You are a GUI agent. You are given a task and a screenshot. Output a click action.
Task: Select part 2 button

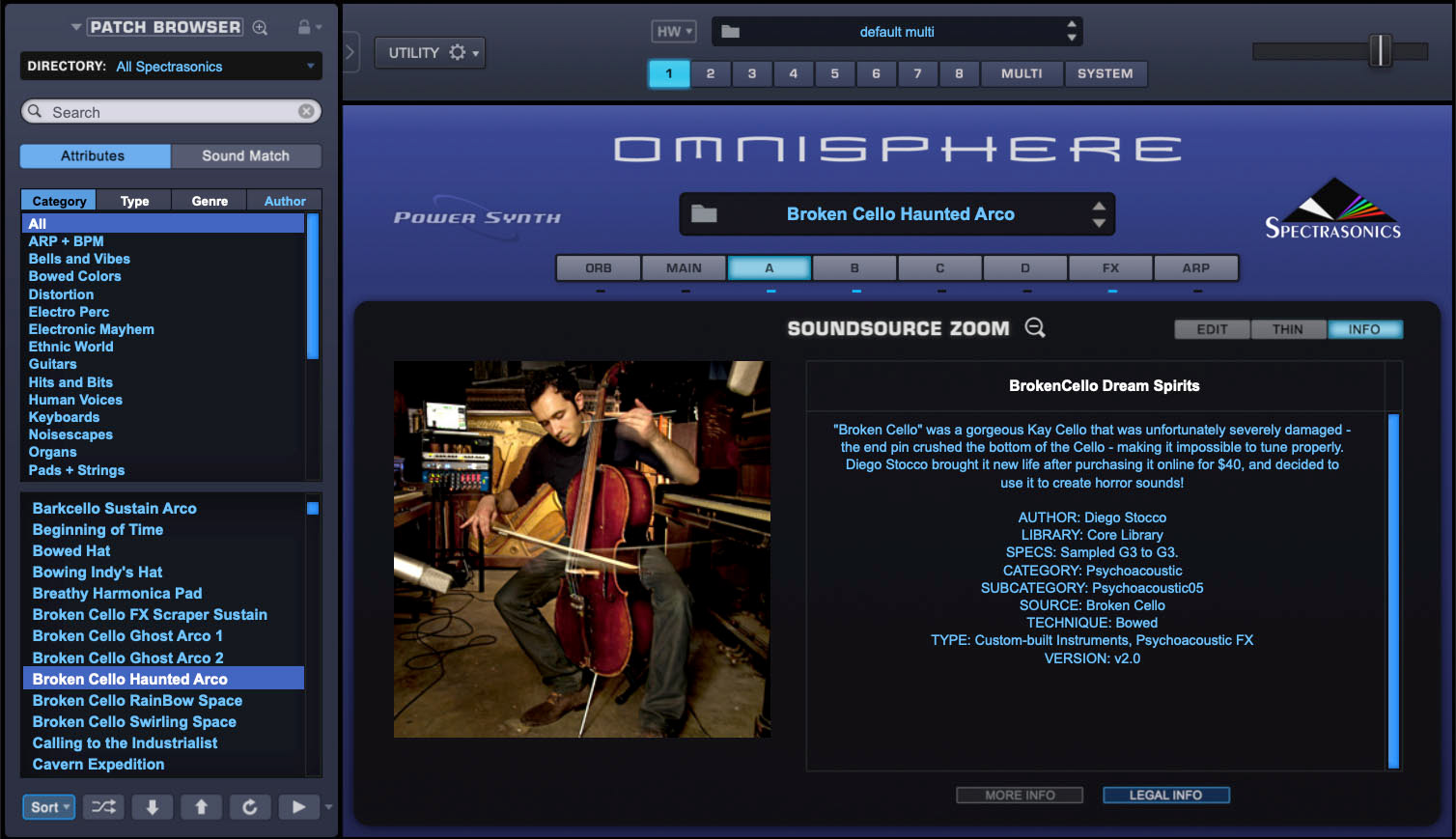click(x=711, y=73)
